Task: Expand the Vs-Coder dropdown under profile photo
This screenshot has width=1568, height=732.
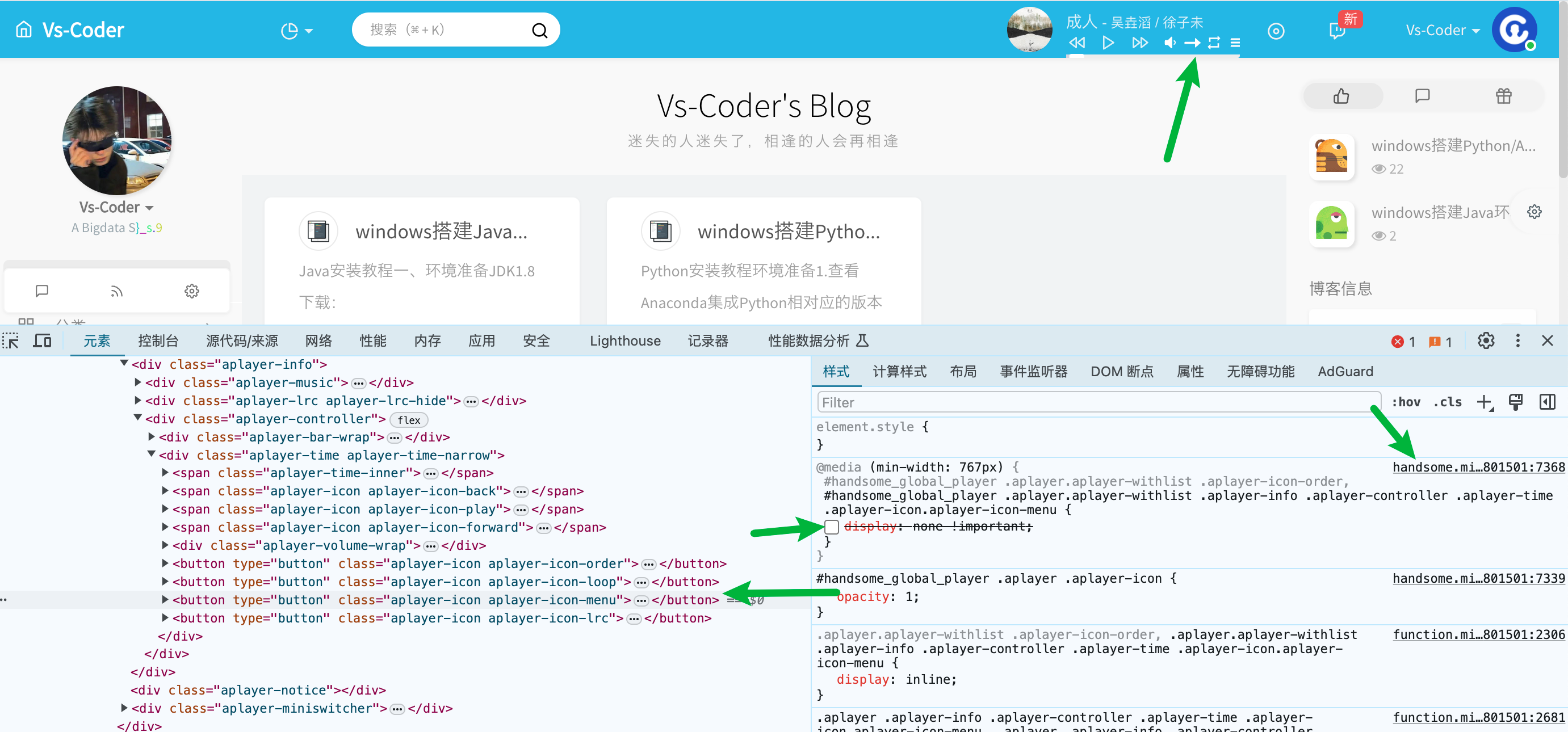Action: tap(116, 208)
